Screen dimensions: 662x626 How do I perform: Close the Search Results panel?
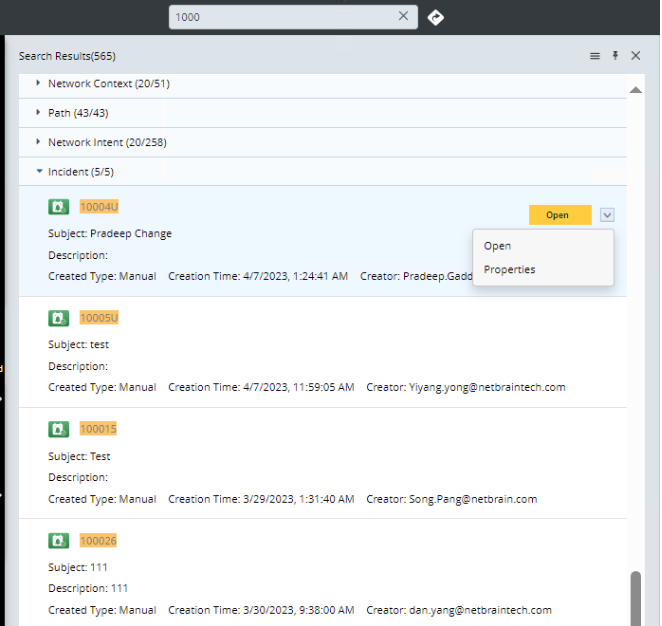coord(635,55)
